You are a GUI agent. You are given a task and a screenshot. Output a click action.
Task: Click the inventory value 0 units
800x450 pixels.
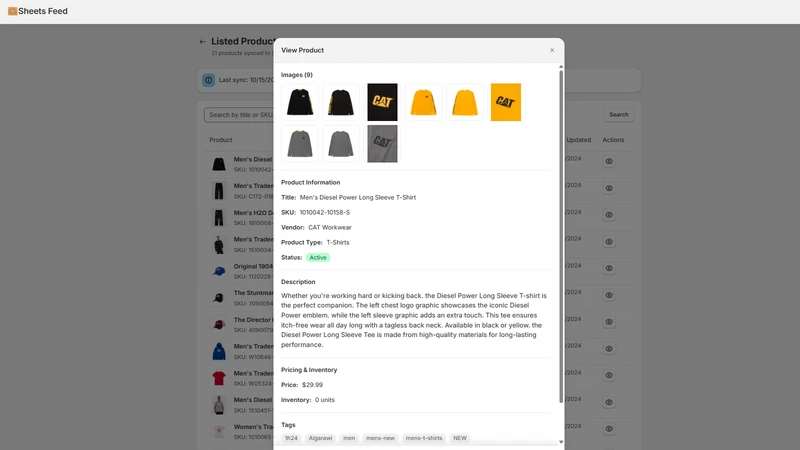click(x=324, y=400)
